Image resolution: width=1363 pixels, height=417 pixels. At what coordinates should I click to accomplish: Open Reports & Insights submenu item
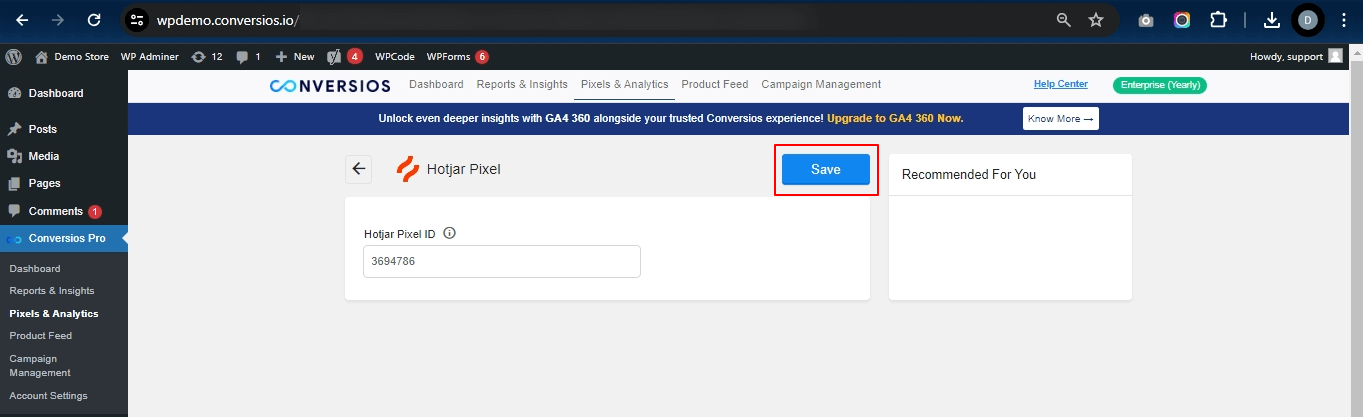pyautogui.click(x=52, y=291)
